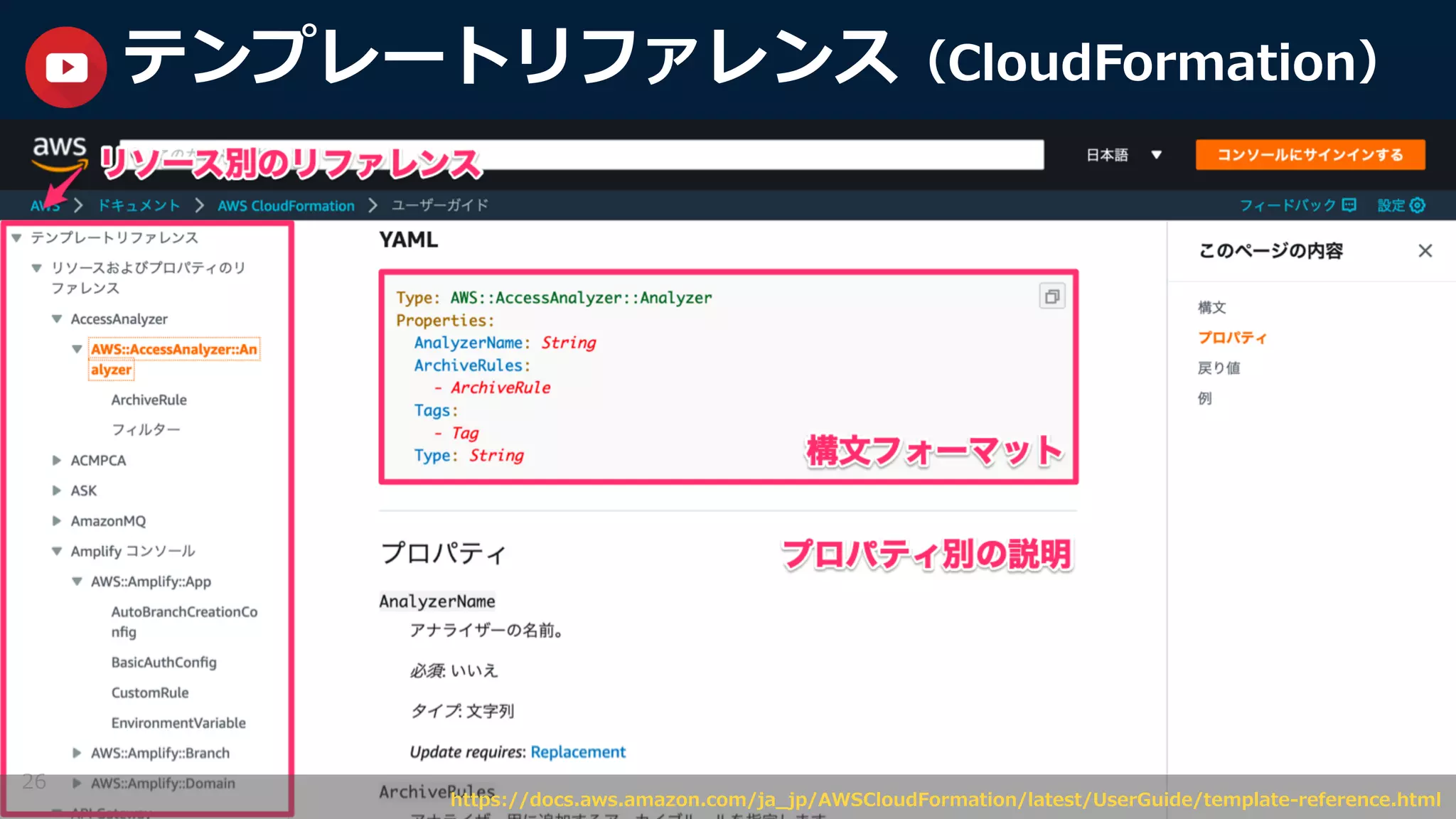Collapse AWS::Amplify::App node arrow
This screenshot has width=1456, height=819.
pos(77,582)
